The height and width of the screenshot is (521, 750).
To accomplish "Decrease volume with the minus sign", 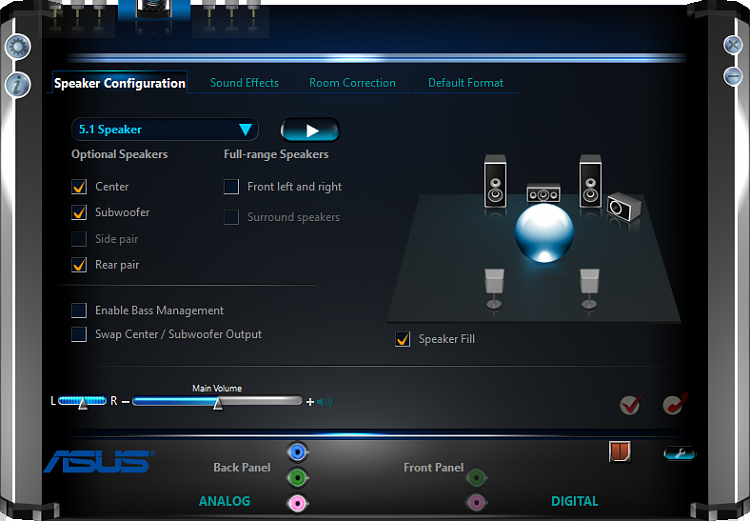I will [125, 402].
